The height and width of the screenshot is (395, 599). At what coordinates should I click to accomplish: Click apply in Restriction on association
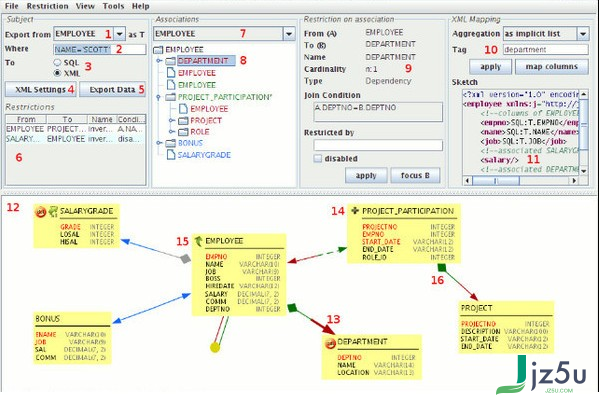[x=366, y=176]
